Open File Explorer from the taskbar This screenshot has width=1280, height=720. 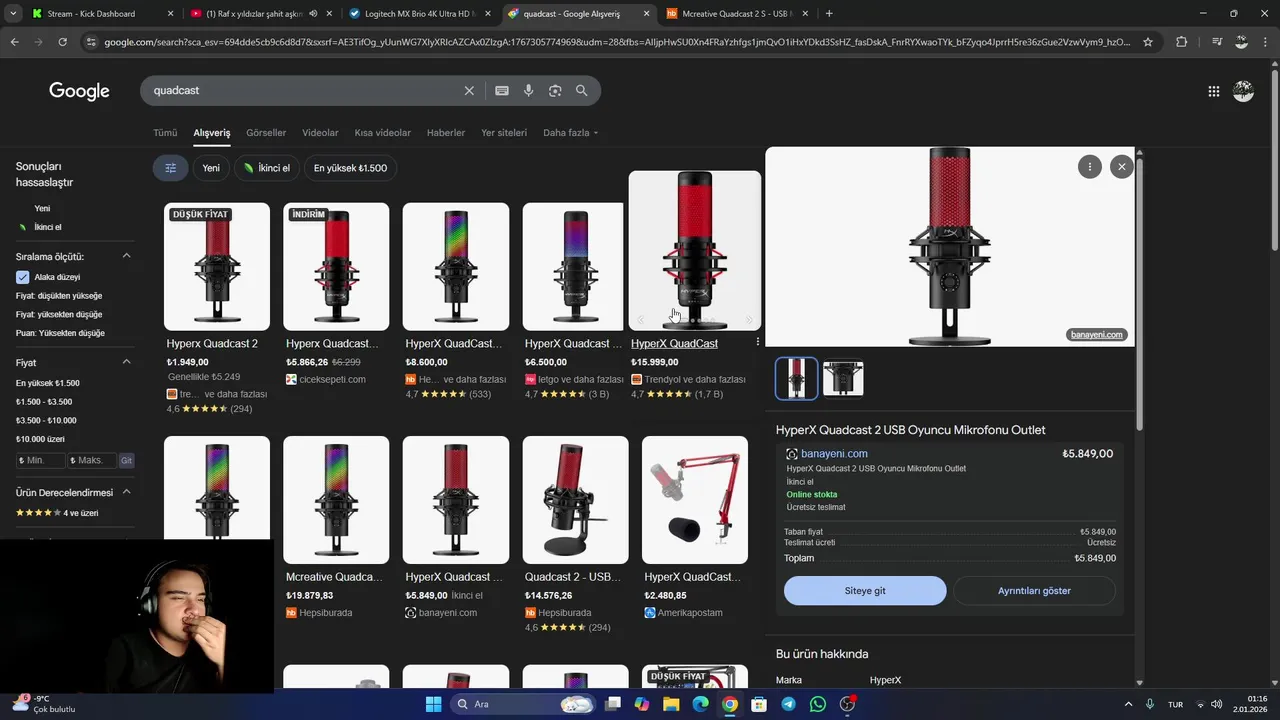coord(671,704)
